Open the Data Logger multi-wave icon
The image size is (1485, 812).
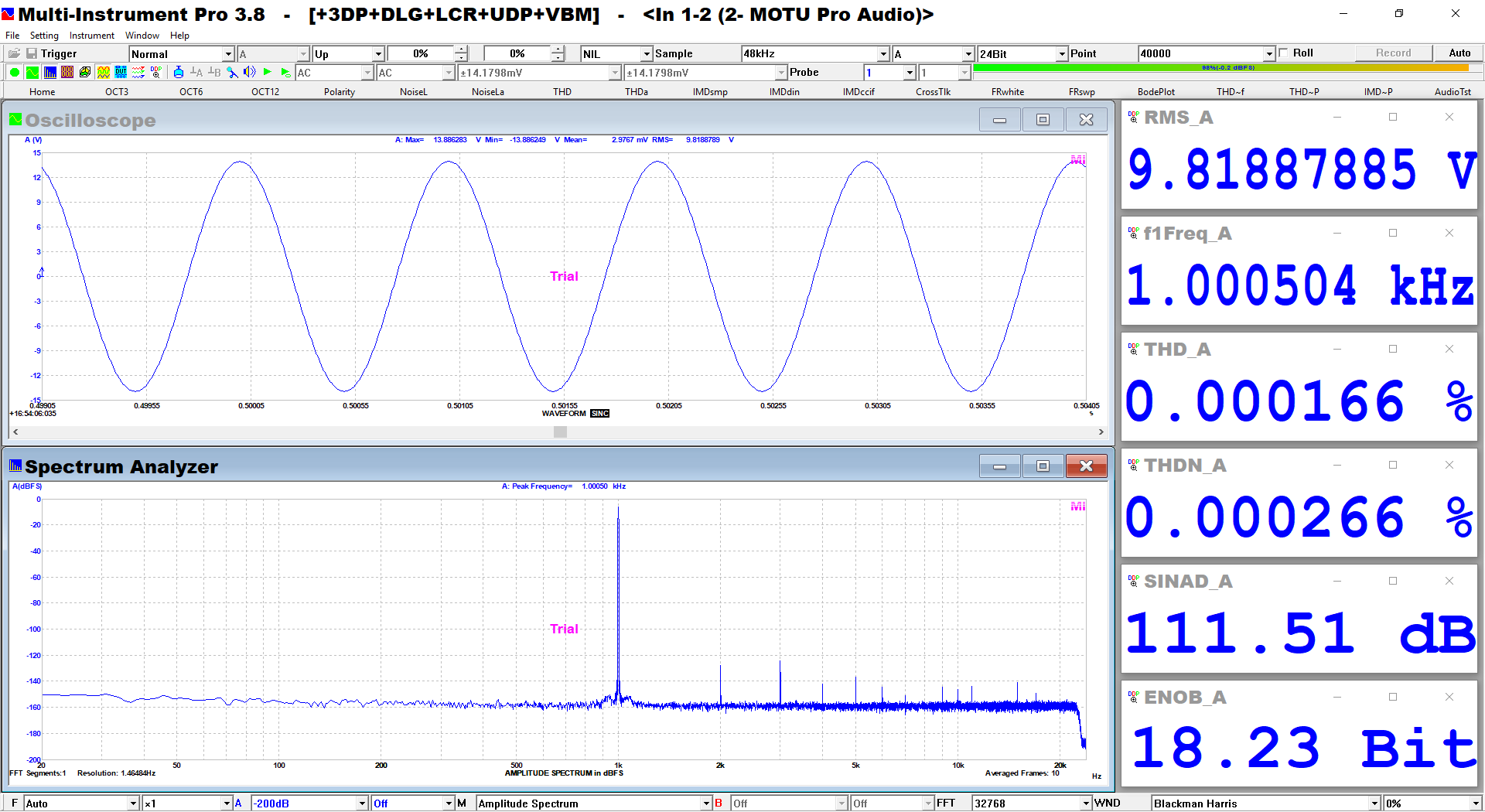[138, 72]
